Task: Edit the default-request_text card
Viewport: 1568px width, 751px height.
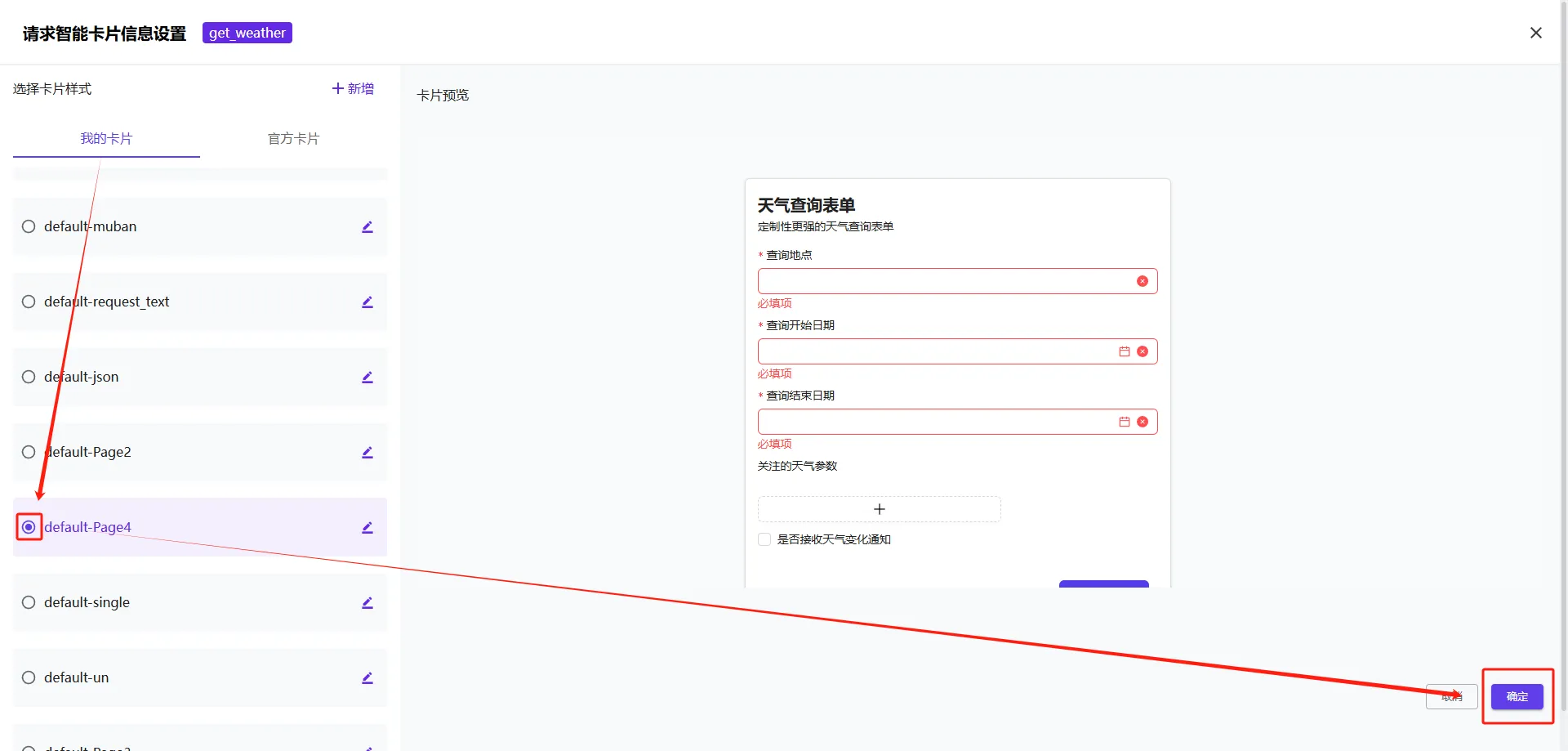Action: 367,302
